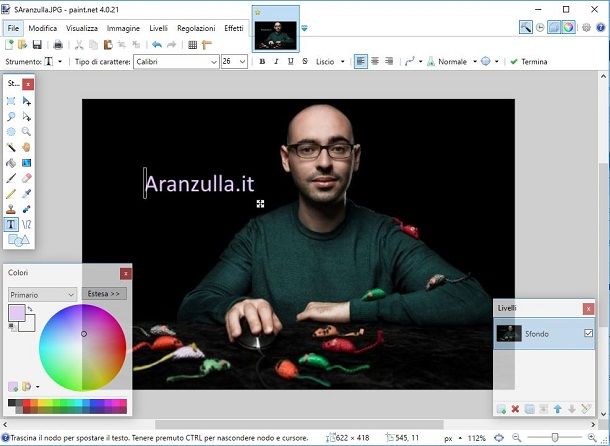
Task: Open the Strumento tool chooser arrow
Action: coord(60,61)
